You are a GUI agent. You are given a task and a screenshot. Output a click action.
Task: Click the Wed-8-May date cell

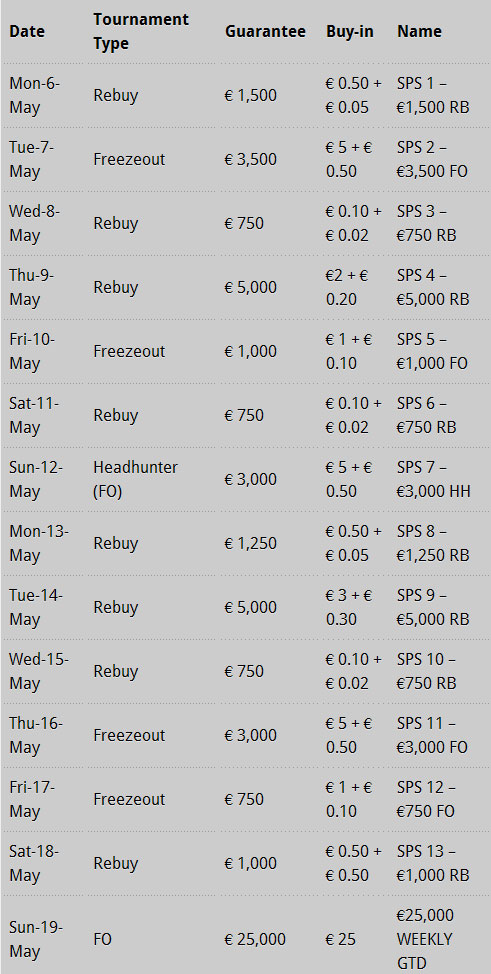click(34, 224)
